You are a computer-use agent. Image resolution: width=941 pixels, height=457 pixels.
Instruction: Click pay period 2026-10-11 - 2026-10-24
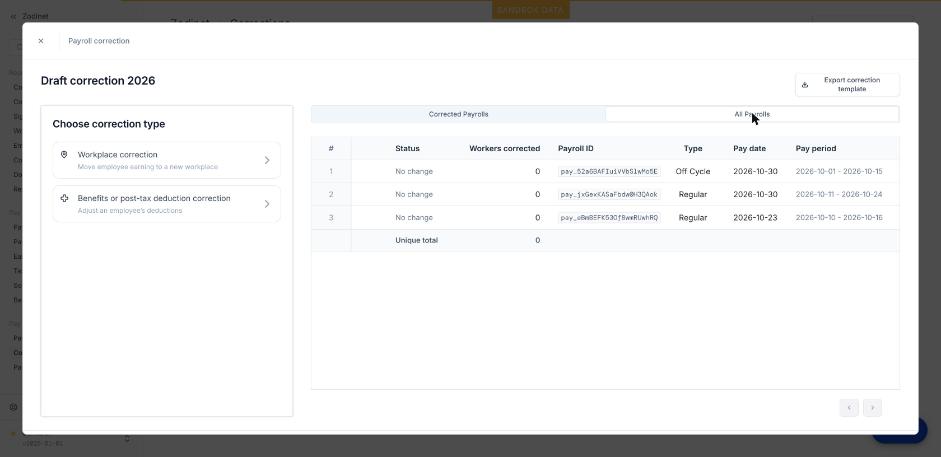click(839, 194)
